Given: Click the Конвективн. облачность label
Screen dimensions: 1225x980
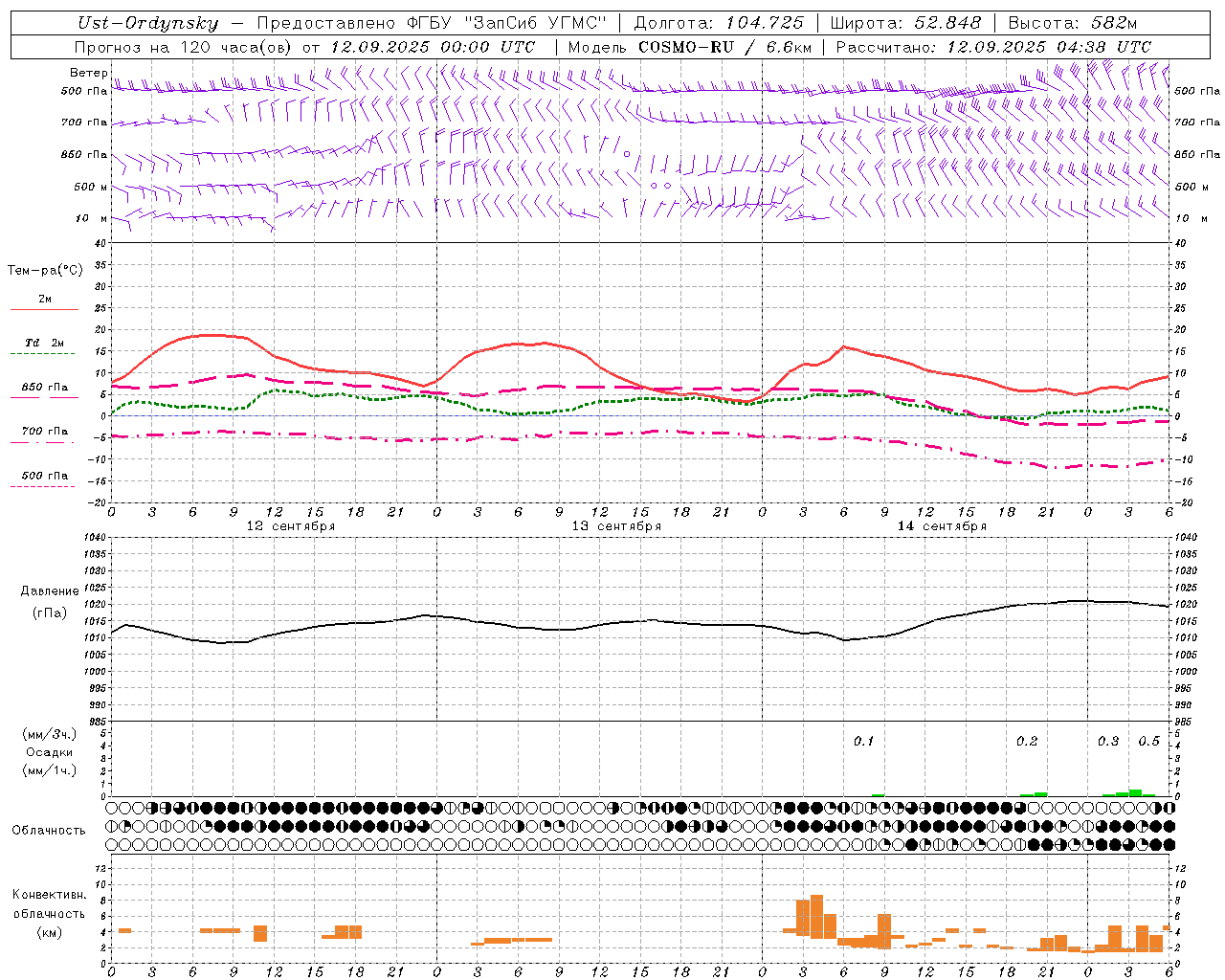Looking at the screenshot, I should point(50,904).
